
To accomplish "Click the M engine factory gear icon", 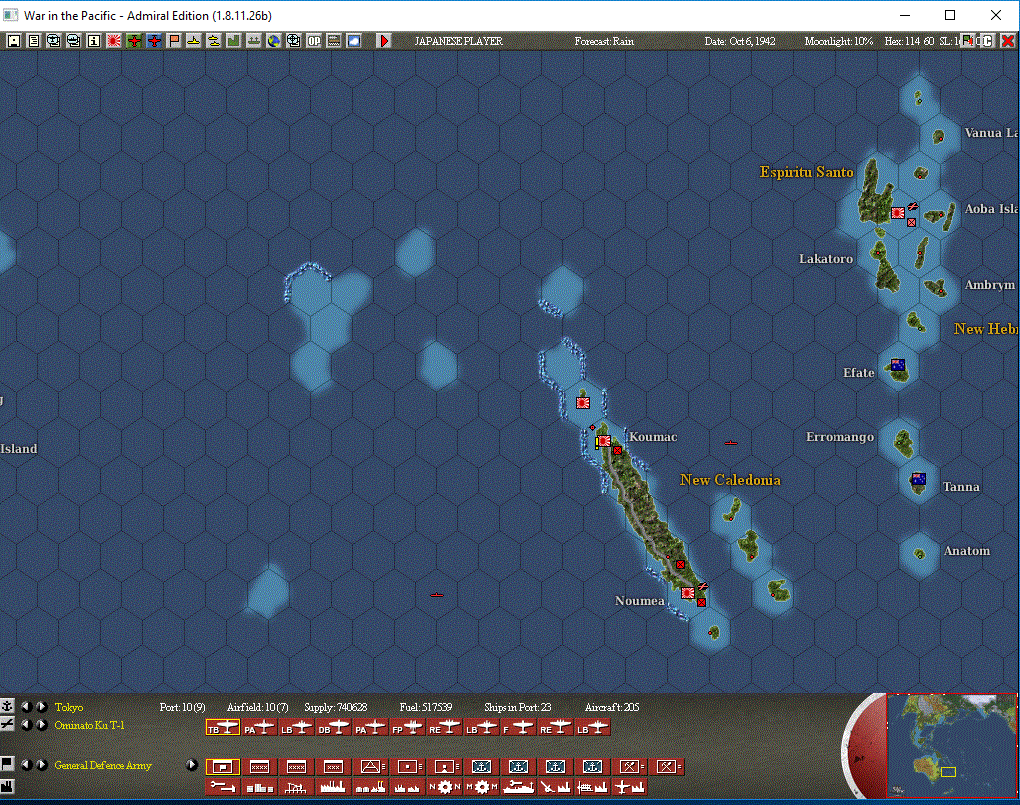I will tap(482, 787).
